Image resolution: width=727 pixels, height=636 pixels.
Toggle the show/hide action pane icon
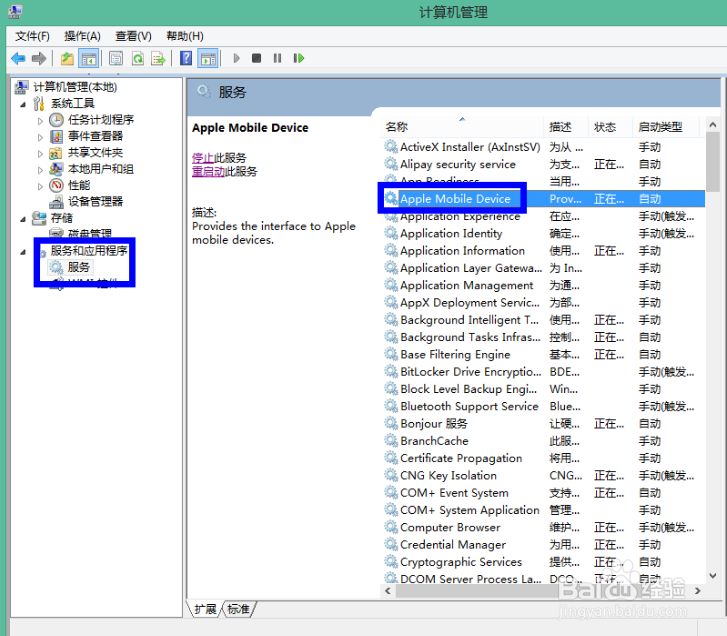click(x=208, y=58)
